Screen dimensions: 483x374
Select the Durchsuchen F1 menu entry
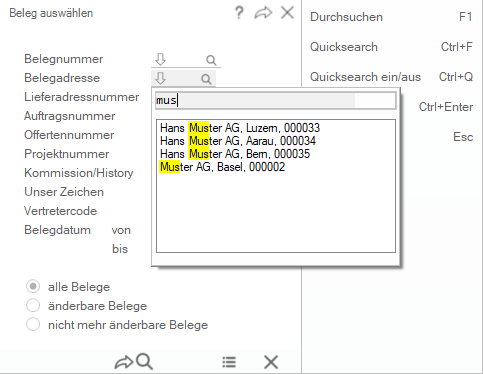(391, 17)
